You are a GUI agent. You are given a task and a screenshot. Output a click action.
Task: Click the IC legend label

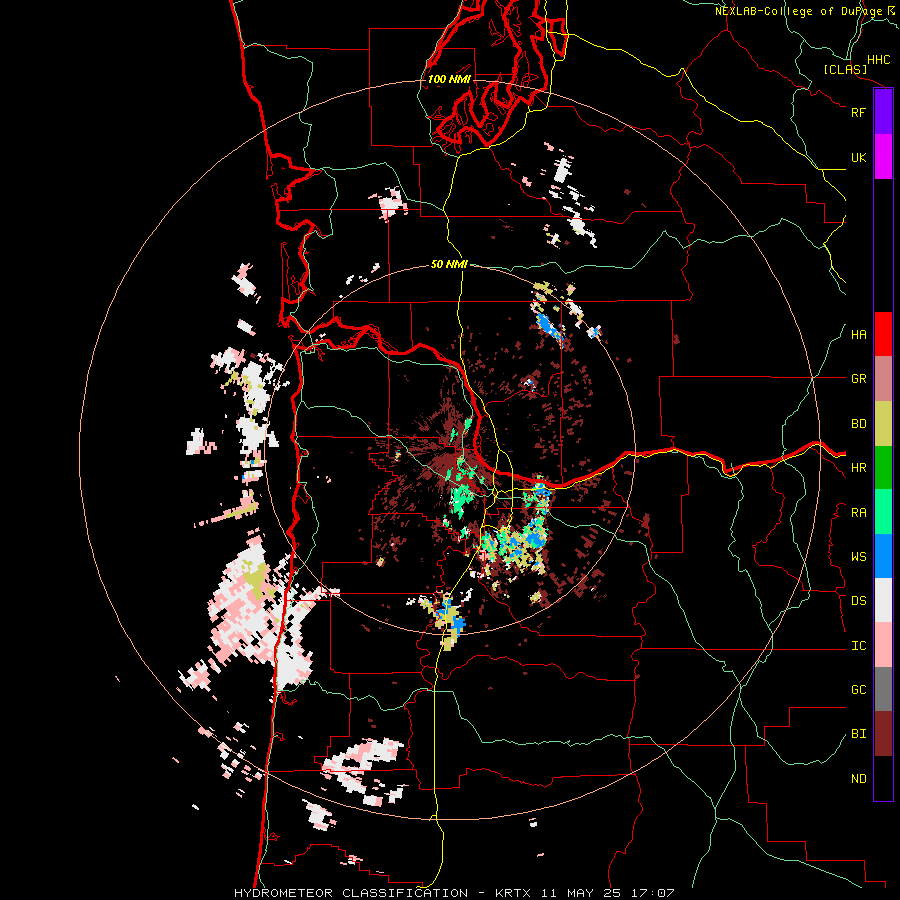[858, 646]
